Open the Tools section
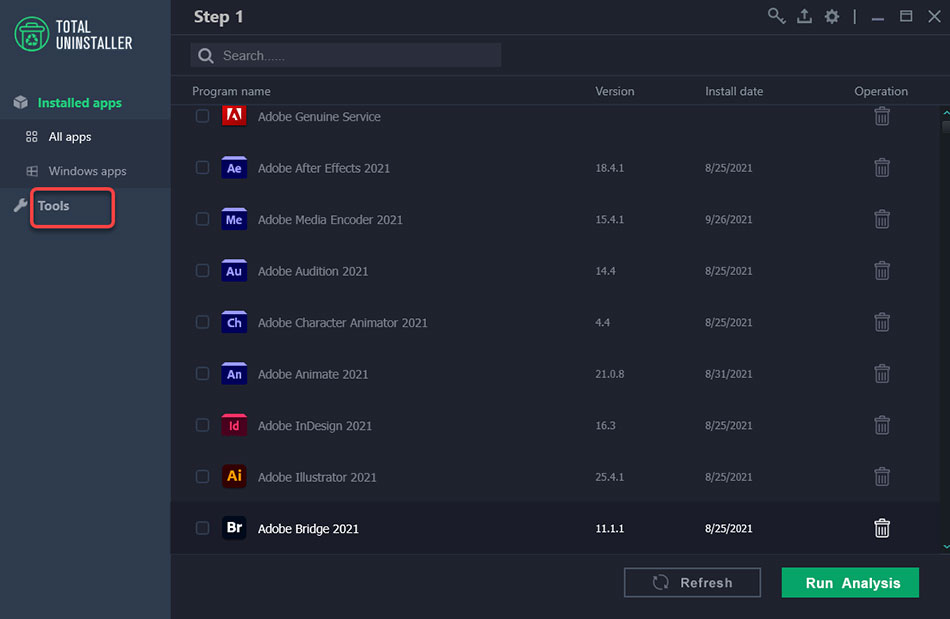This screenshot has height=619, width=950. pos(53,205)
